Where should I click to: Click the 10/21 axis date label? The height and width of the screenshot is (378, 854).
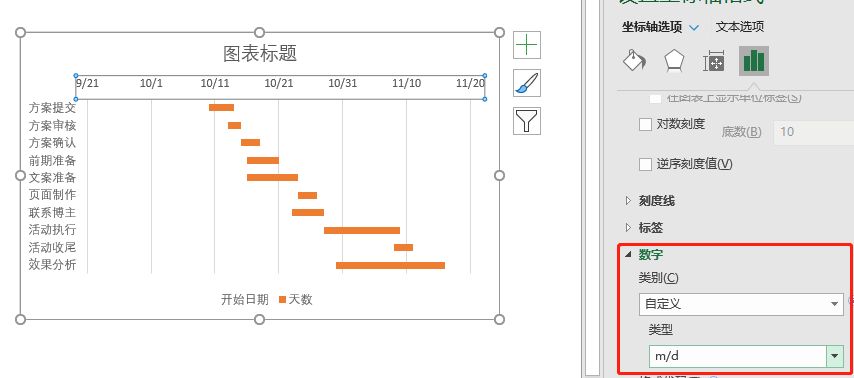click(278, 83)
